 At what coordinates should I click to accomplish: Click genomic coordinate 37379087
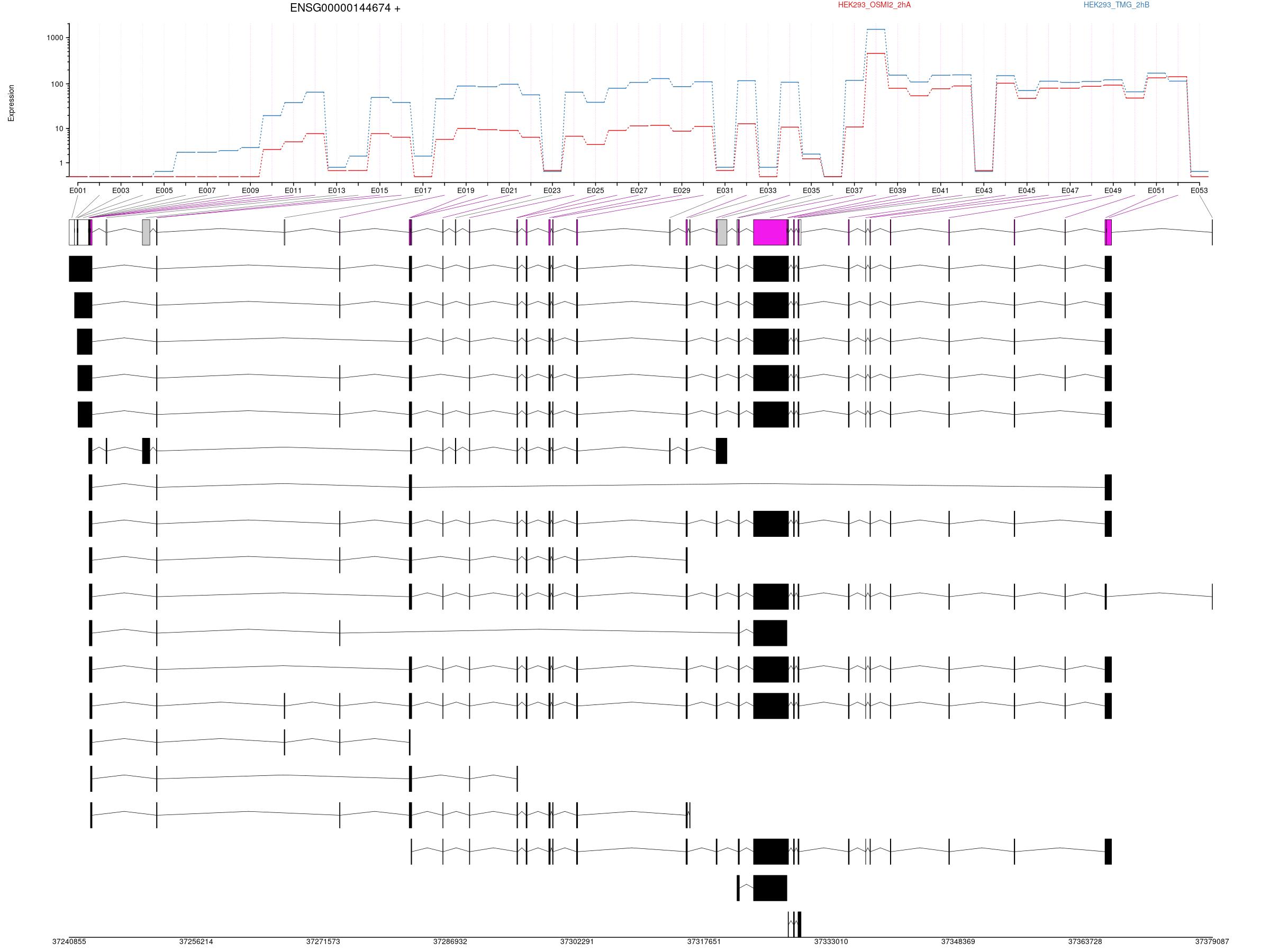[x=1212, y=941]
